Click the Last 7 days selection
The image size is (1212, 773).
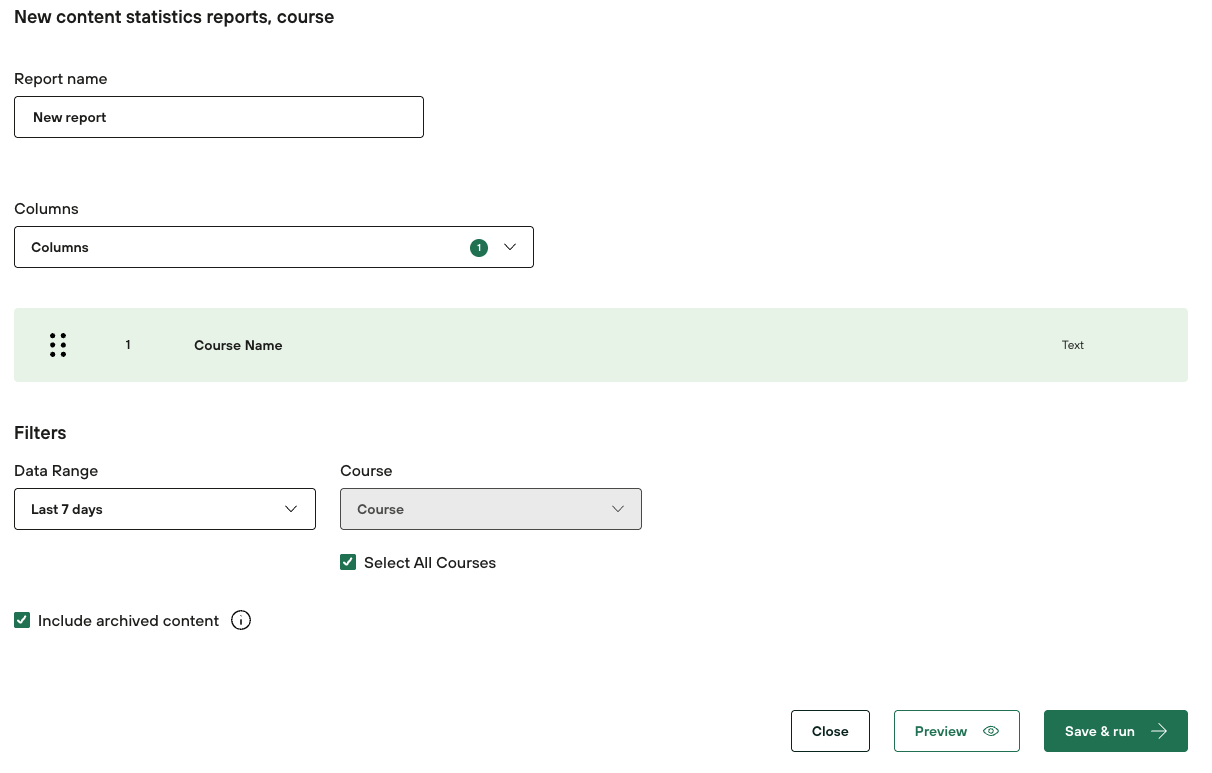[67, 509]
